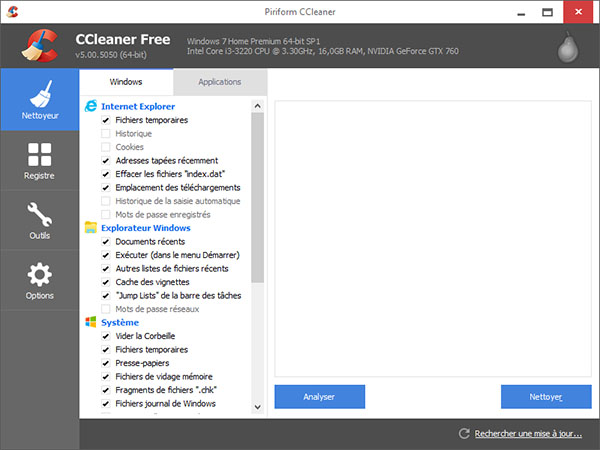Click the Nettoyer button
The image size is (600, 450).
click(x=546, y=397)
